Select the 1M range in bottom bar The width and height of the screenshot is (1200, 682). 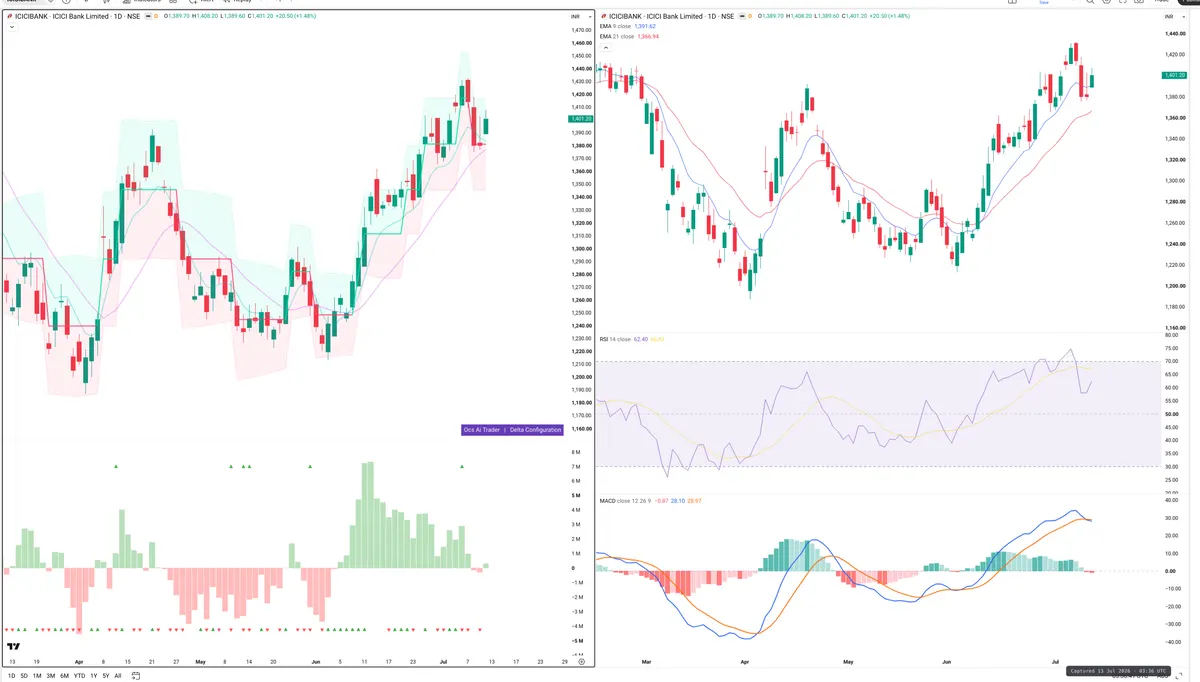(x=37, y=676)
